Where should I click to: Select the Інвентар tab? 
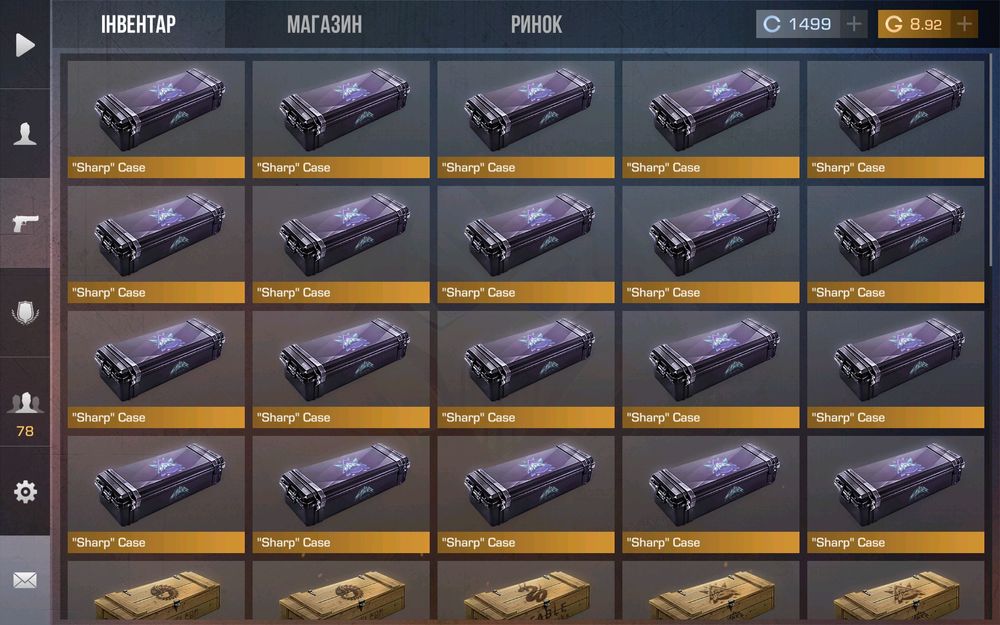click(138, 24)
